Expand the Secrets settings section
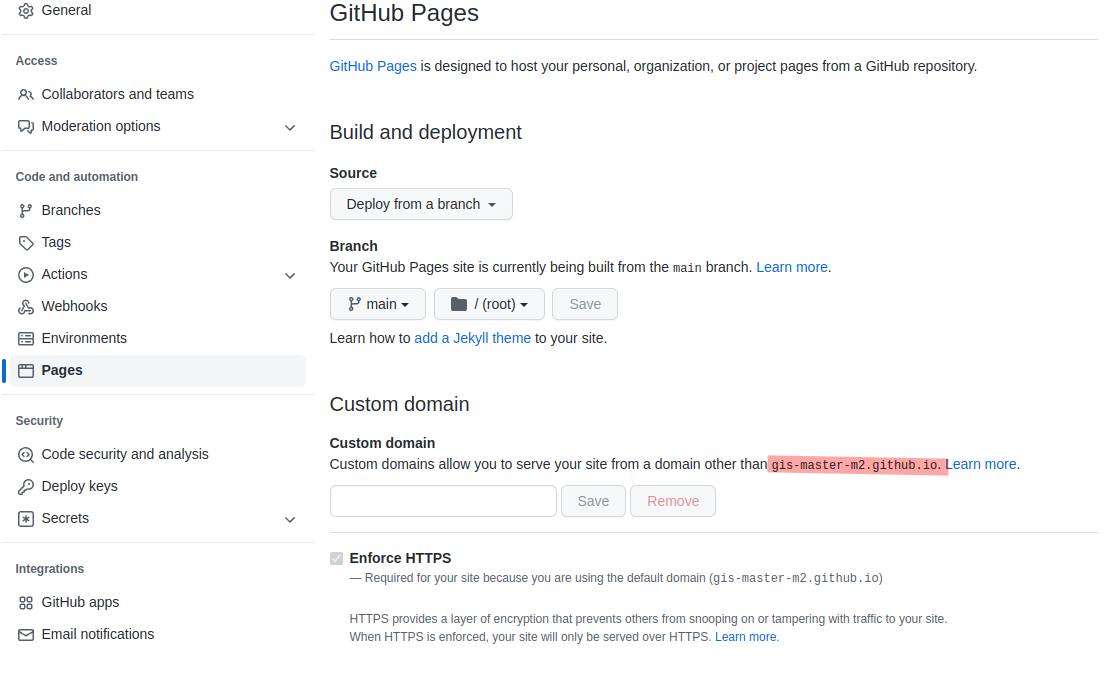 pos(290,520)
